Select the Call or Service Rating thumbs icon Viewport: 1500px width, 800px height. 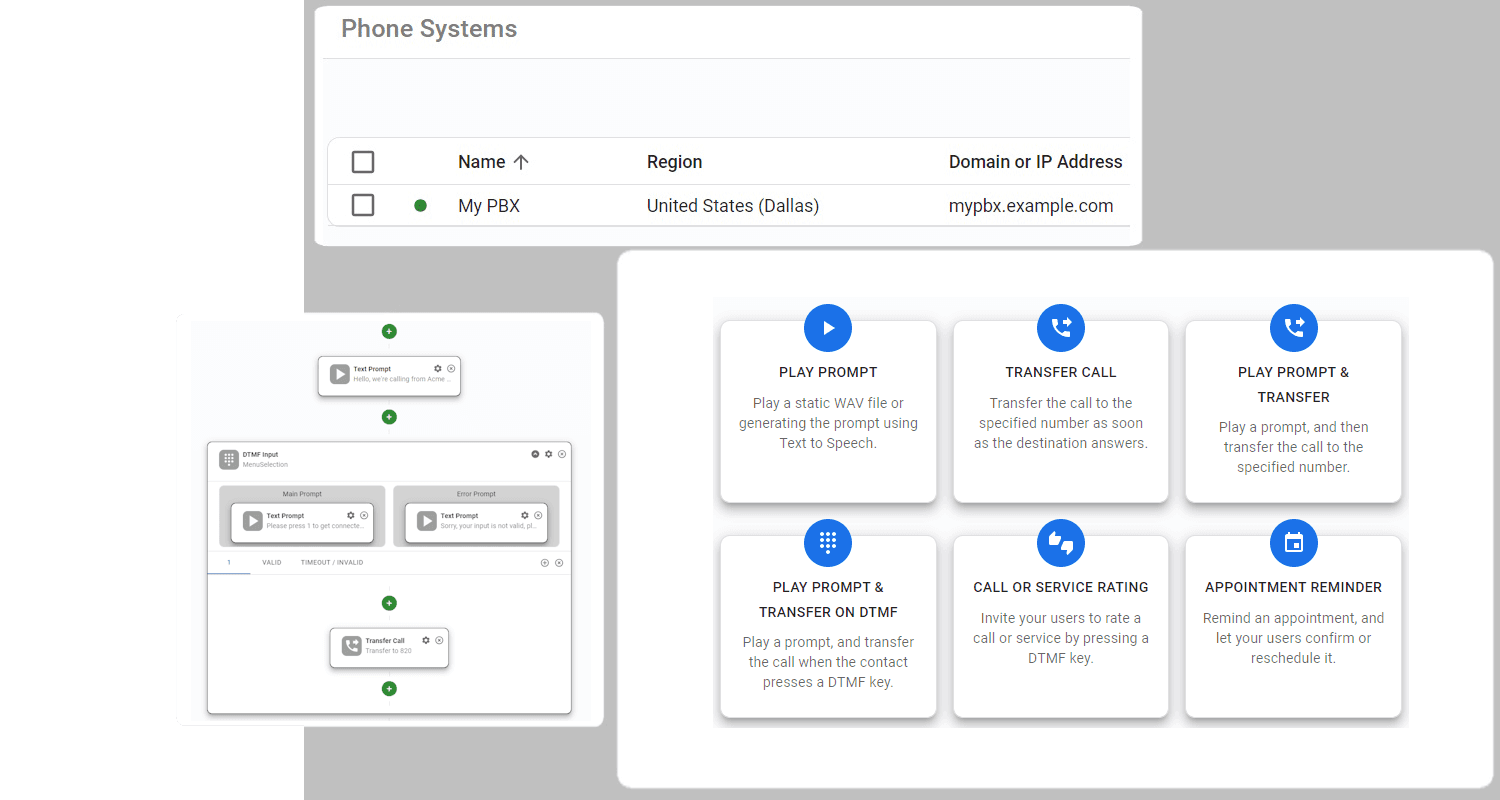1061,543
